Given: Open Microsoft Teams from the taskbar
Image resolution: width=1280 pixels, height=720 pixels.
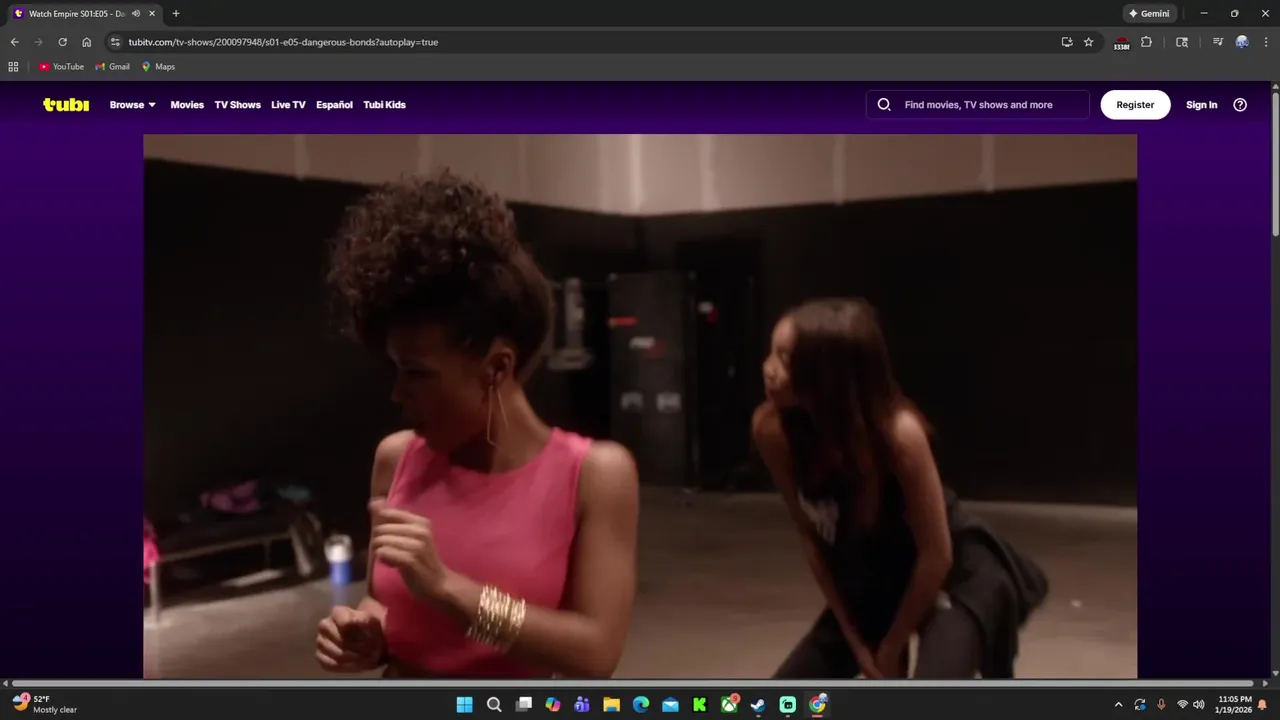Looking at the screenshot, I should pyautogui.click(x=582, y=705).
